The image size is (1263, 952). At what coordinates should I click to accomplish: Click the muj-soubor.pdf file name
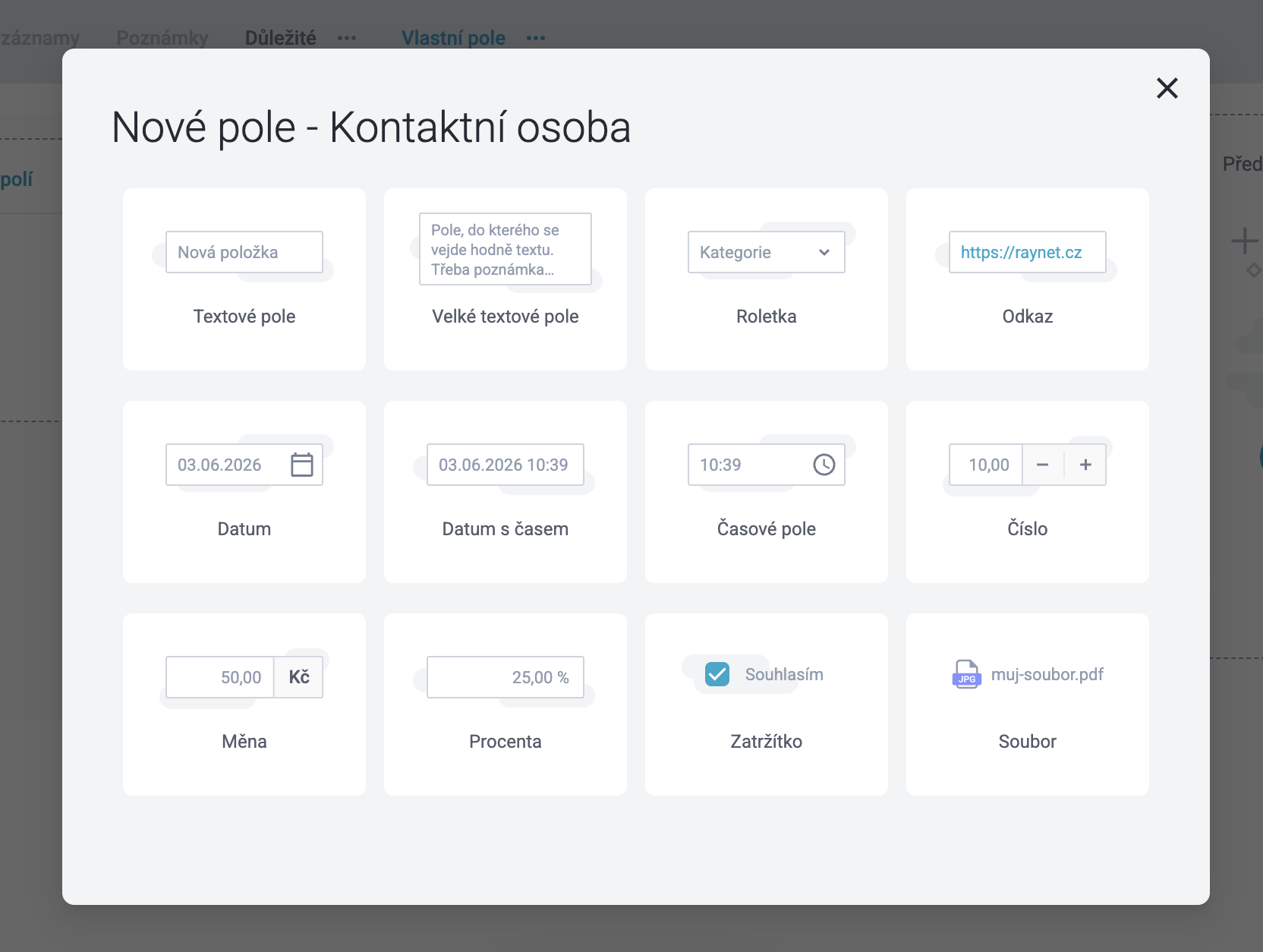click(1047, 674)
